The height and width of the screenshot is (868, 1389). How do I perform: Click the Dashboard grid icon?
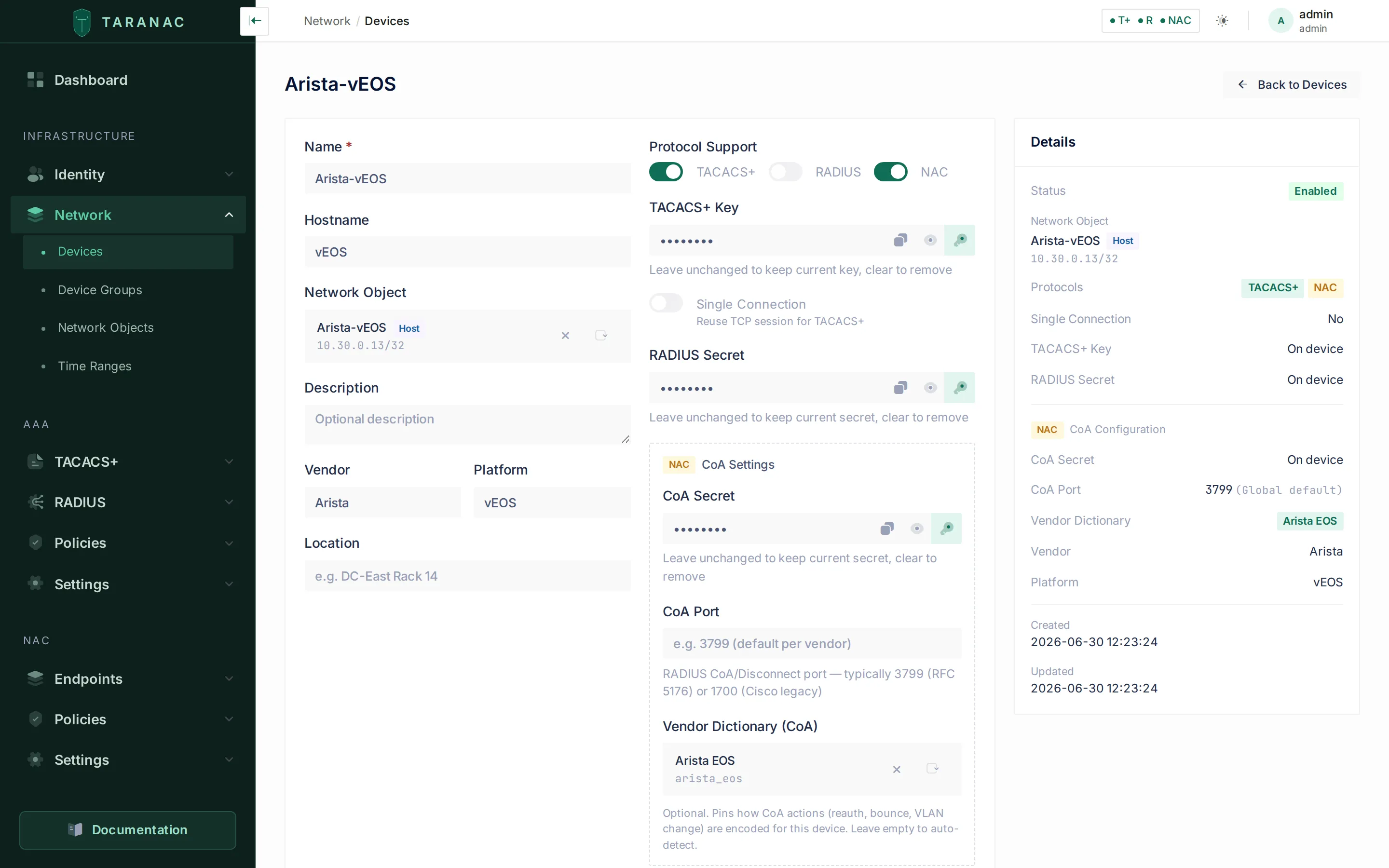[35, 80]
